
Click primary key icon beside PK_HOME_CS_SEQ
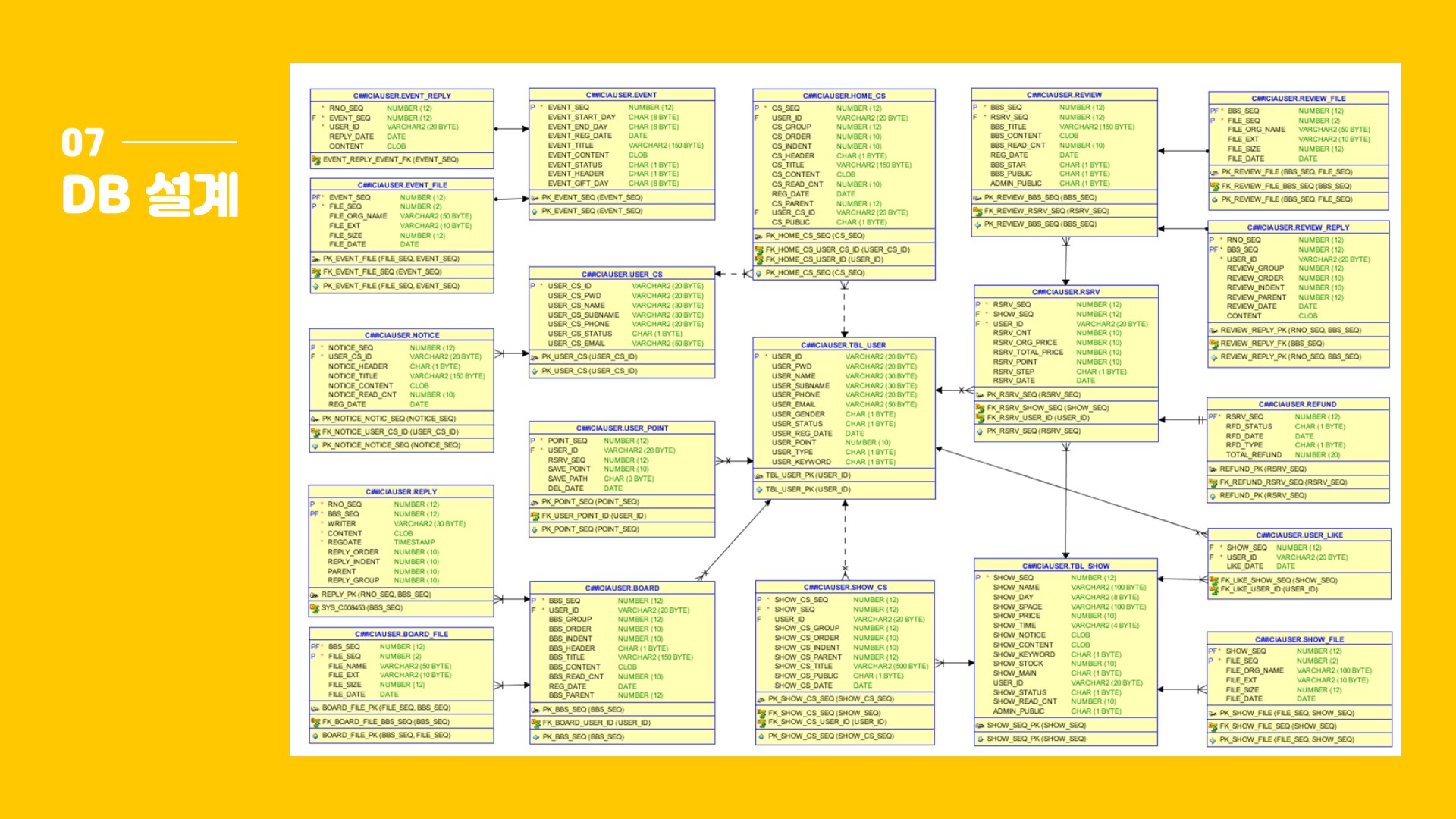(x=759, y=236)
